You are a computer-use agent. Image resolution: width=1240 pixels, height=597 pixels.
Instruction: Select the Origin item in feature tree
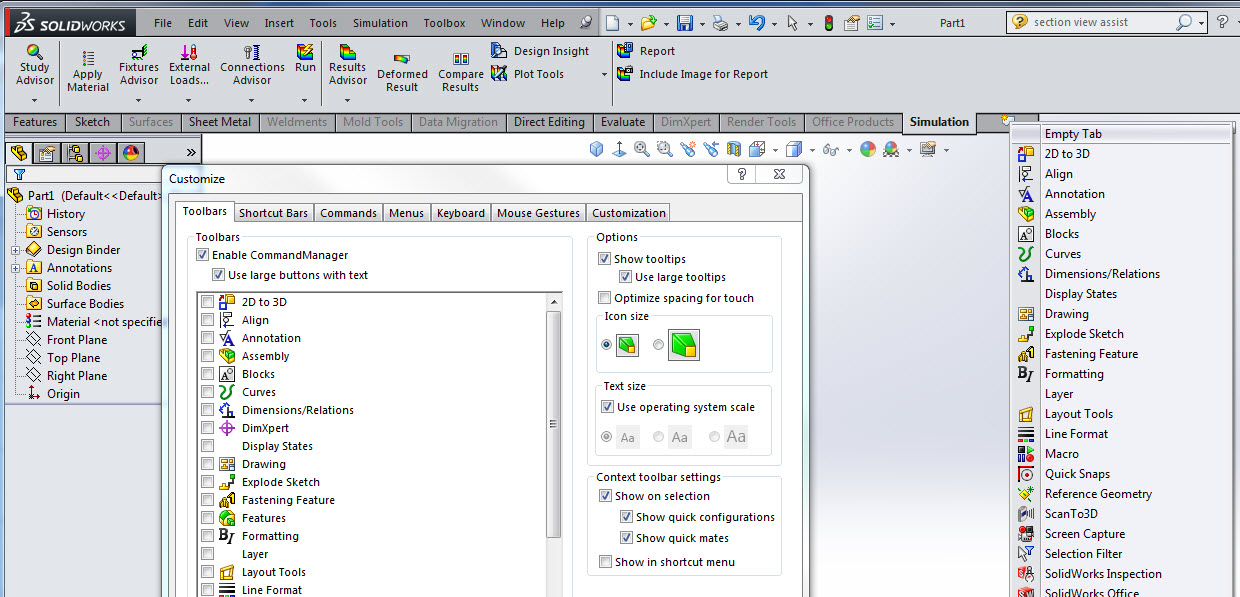(x=53, y=394)
